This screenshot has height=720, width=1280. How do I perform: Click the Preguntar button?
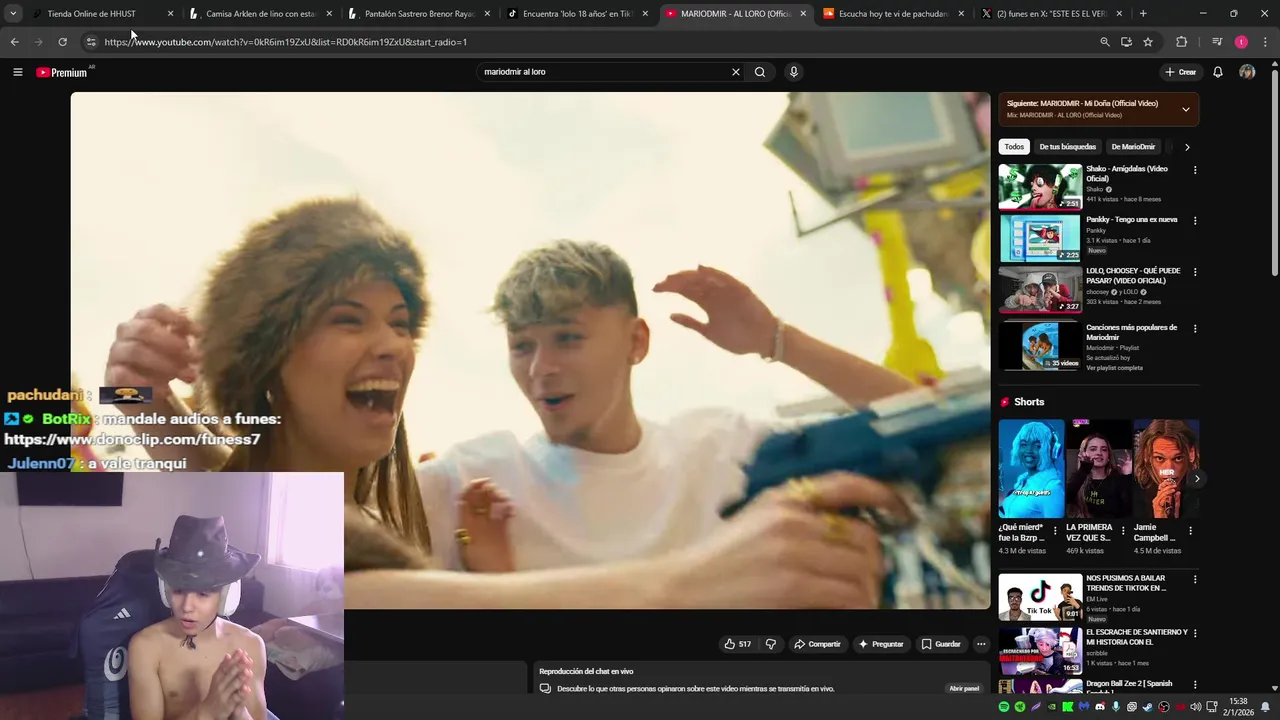pyautogui.click(x=881, y=644)
